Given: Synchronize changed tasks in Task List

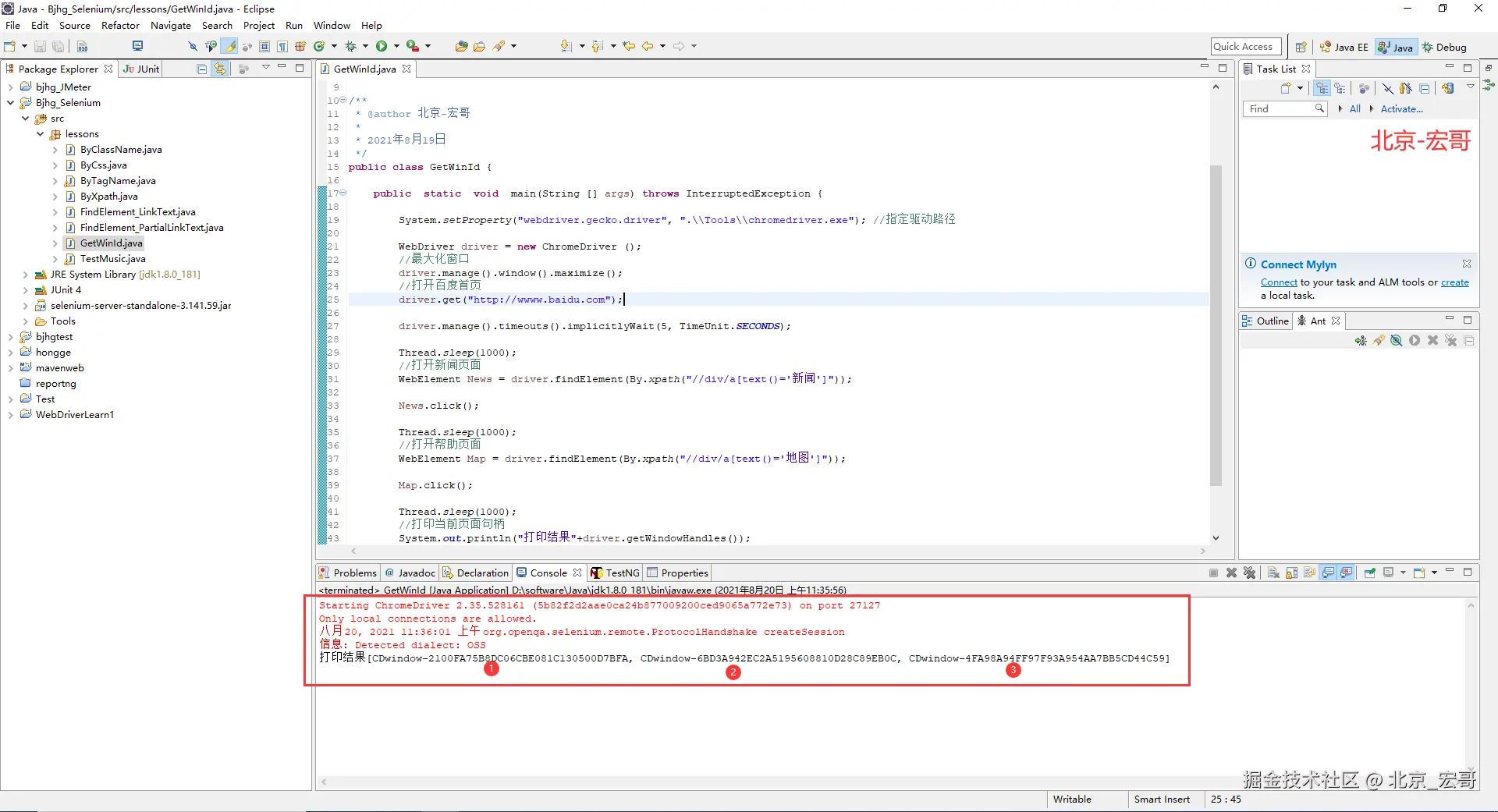Looking at the screenshot, I should point(1447,89).
